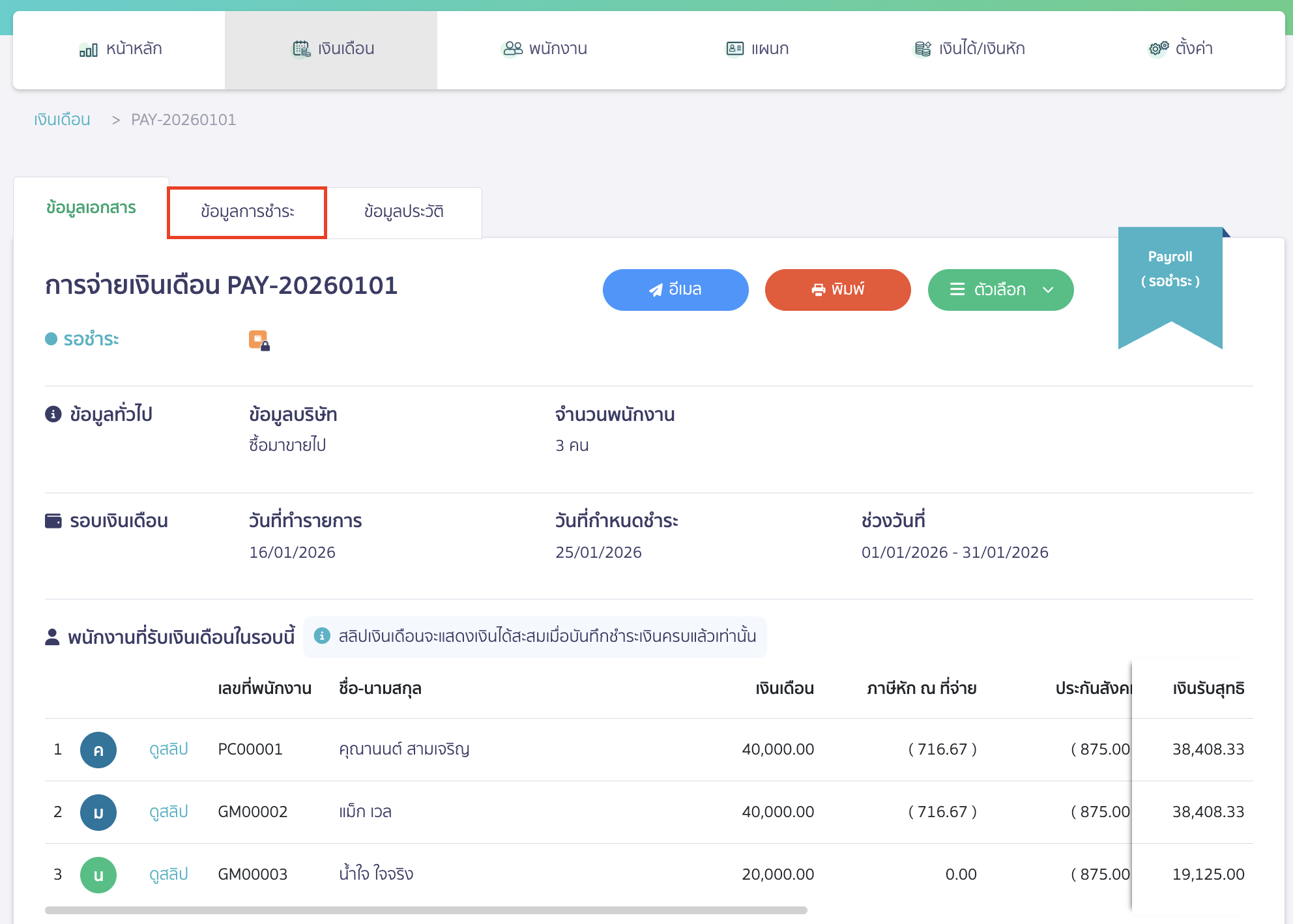Click the home bar-chart icon
This screenshot has height=924, width=1293.
click(88, 50)
